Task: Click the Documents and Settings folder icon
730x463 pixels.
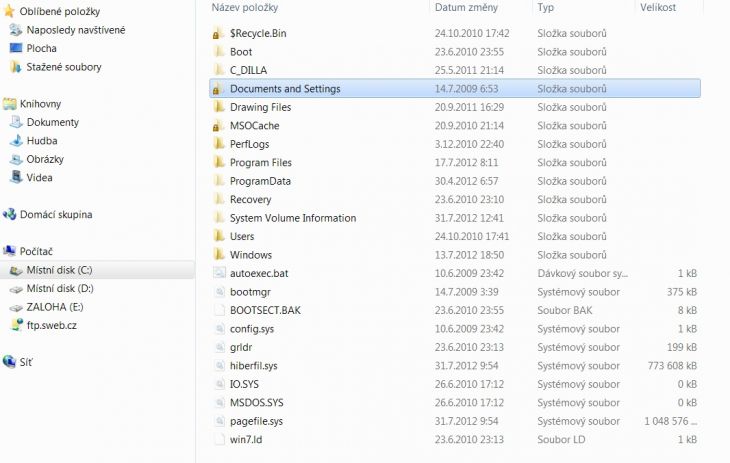Action: point(218,89)
